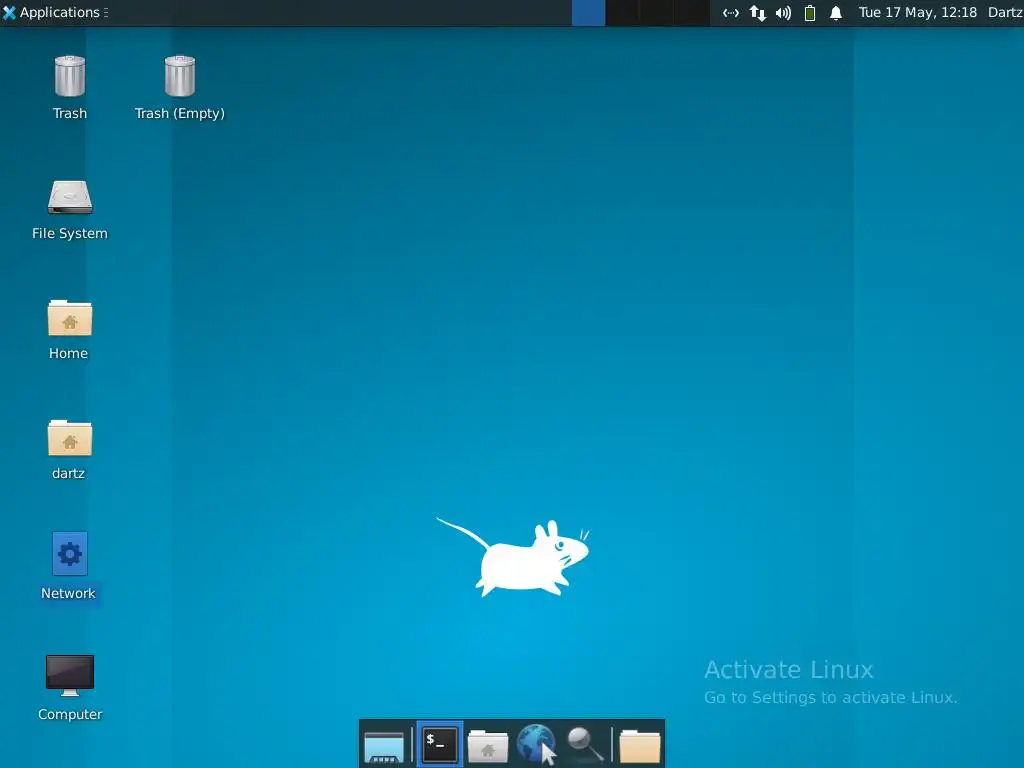Open the Dartz user menu
Image resolution: width=1024 pixels, height=768 pixels.
click(x=1005, y=12)
